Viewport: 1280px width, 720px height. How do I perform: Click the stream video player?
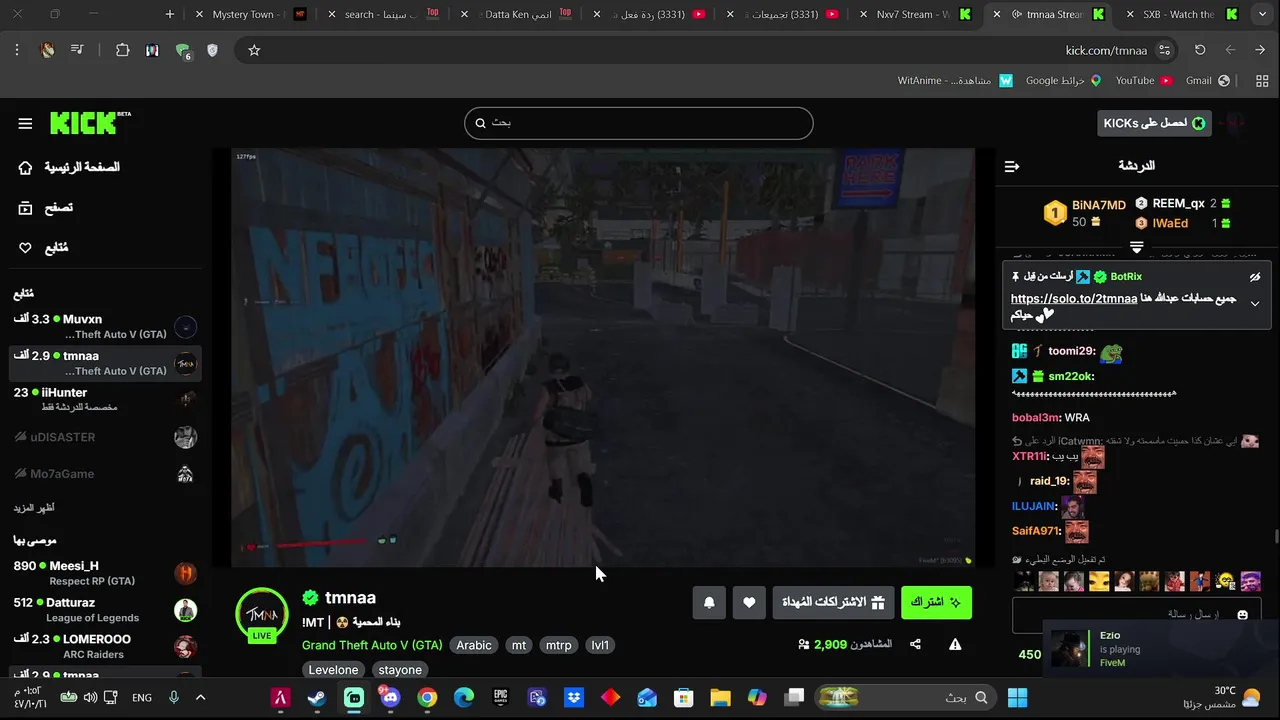[603, 357]
